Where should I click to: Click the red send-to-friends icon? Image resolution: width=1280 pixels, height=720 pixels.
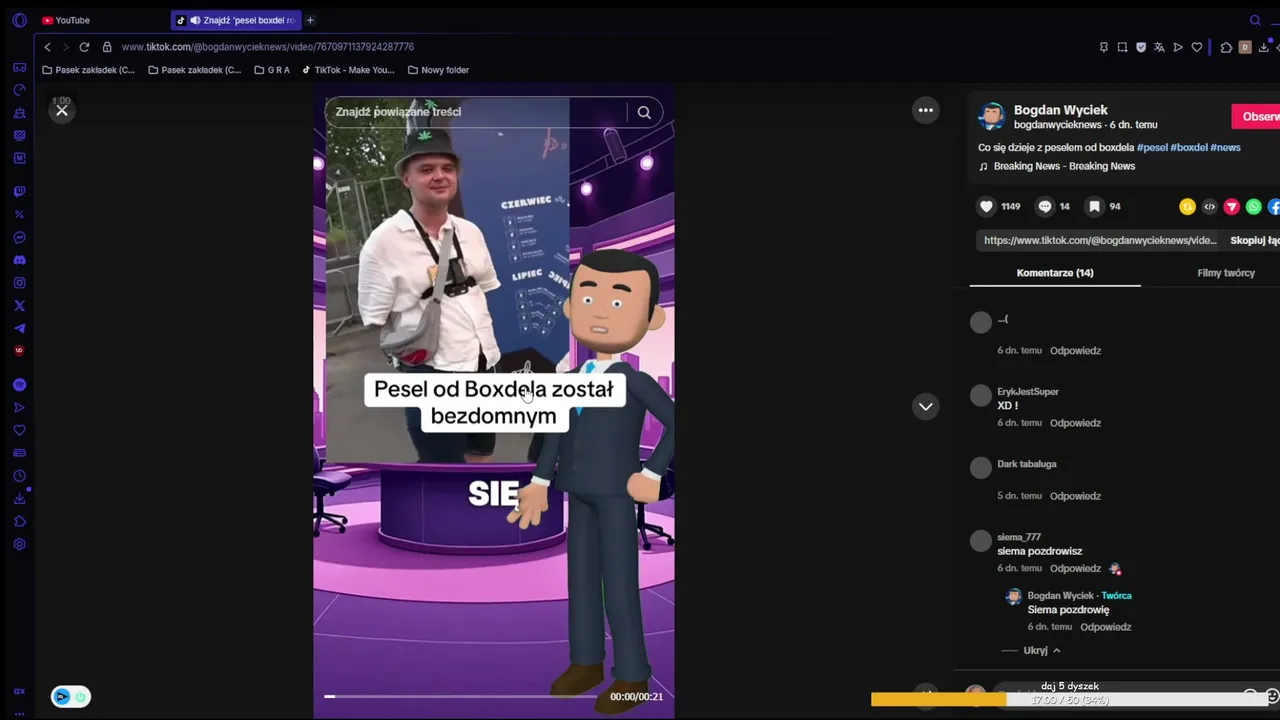[x=1232, y=207]
